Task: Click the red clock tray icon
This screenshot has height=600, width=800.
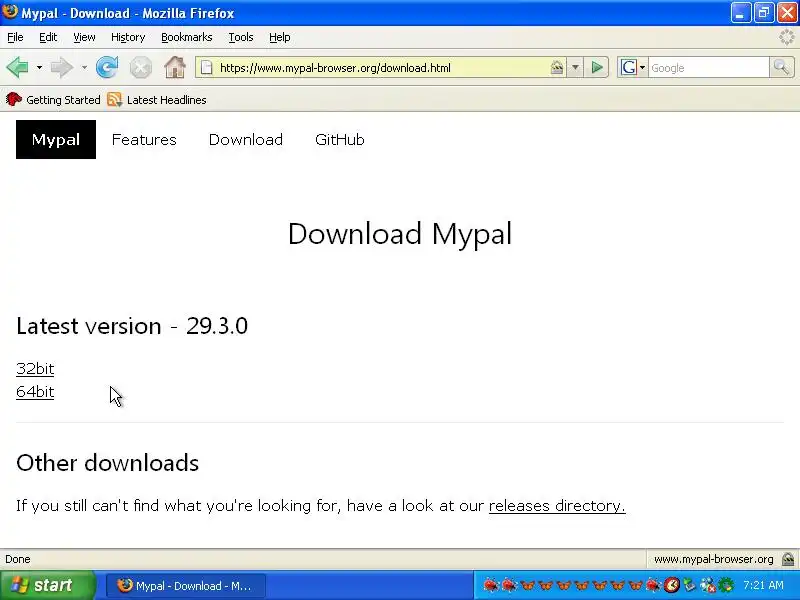Action: tap(671, 585)
